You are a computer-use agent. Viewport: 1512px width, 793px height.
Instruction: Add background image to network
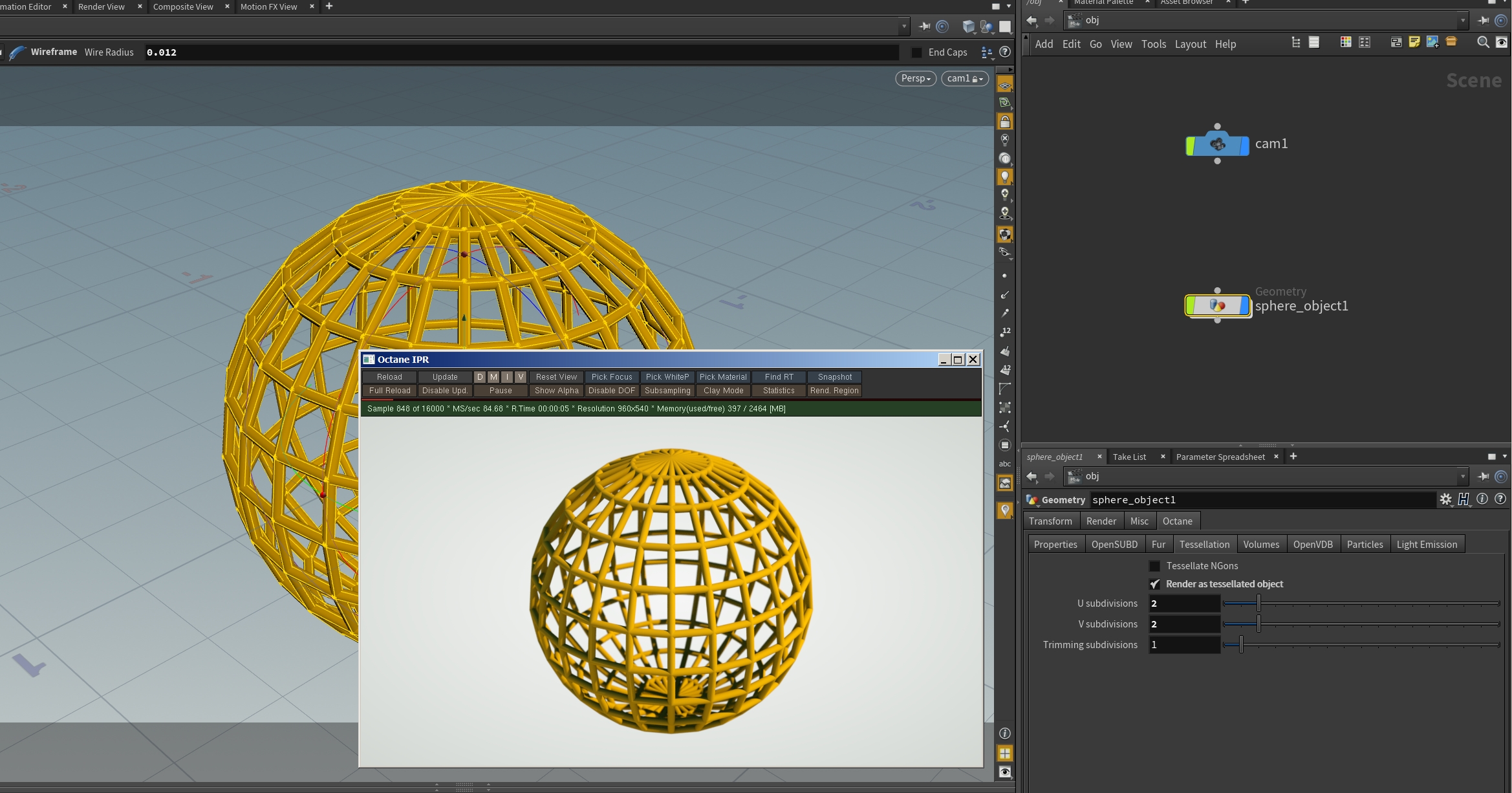point(1432,43)
